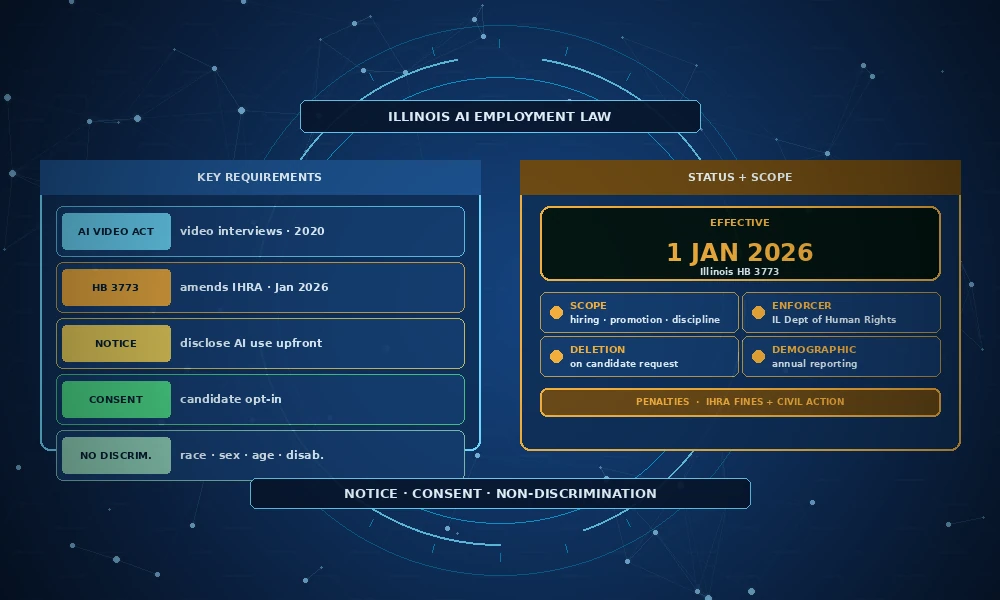Click the Notice · Consent · Non-Discrimination footer banner
The width and height of the screenshot is (1000, 600).
pyautogui.click(x=500, y=494)
